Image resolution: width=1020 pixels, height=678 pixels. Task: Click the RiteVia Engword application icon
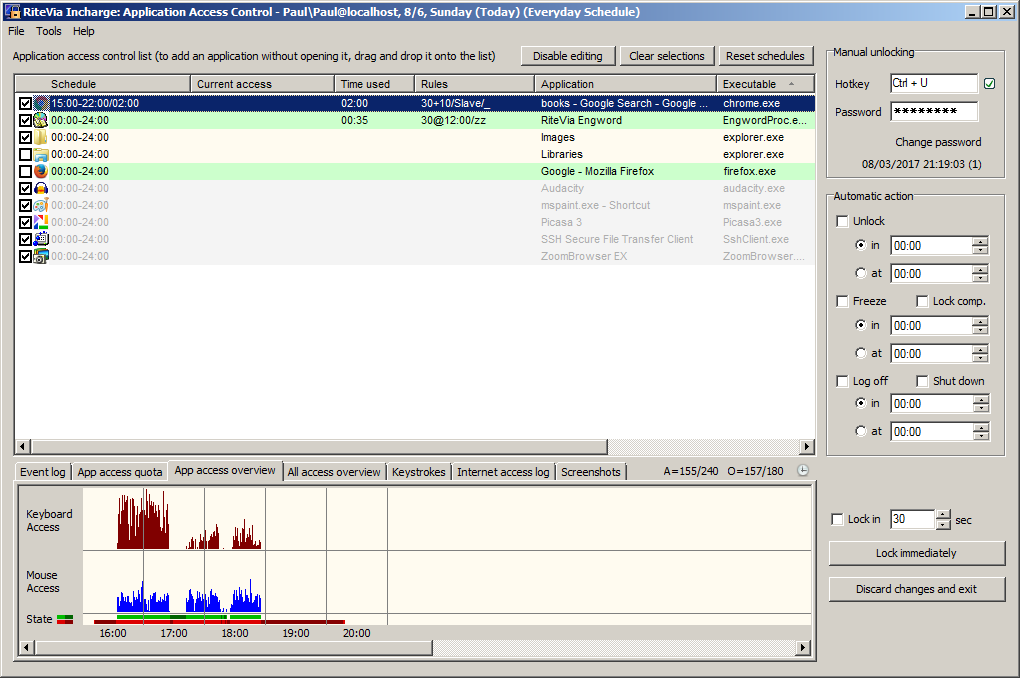(41, 120)
